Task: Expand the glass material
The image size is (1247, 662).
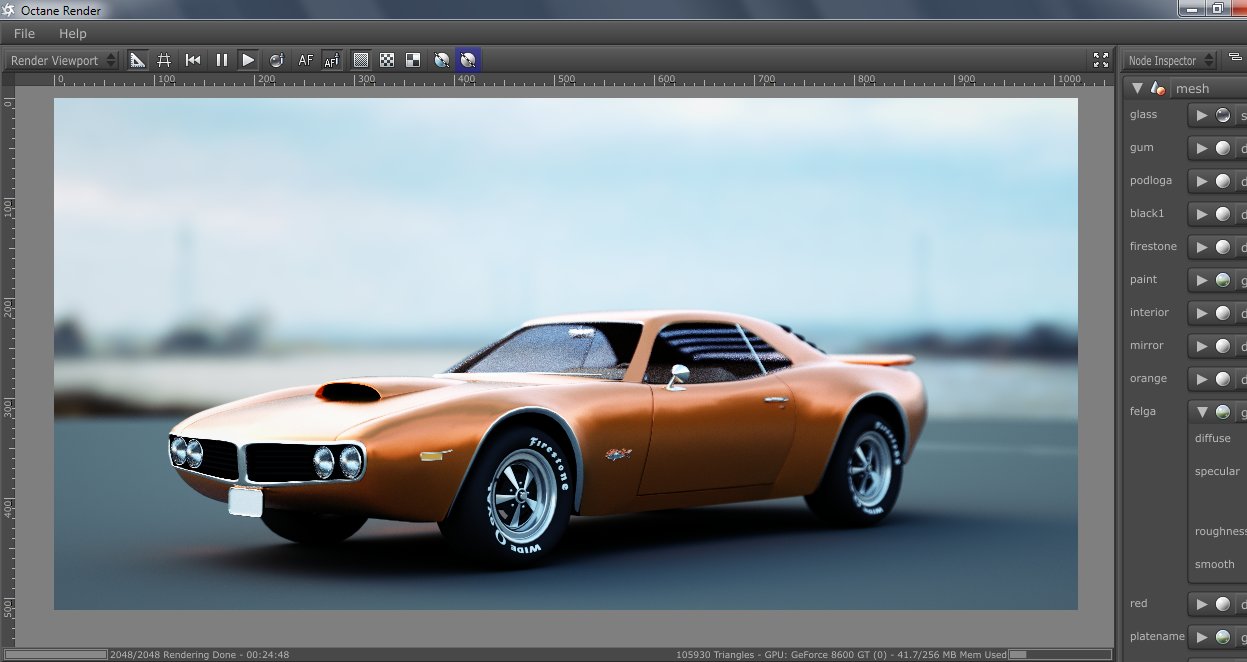Action: pos(1201,115)
